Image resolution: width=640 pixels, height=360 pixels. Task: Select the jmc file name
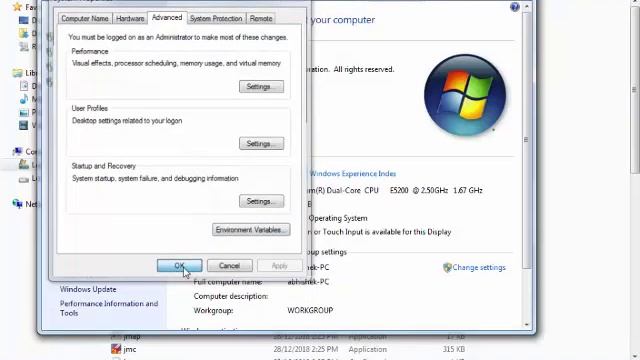(x=130, y=349)
